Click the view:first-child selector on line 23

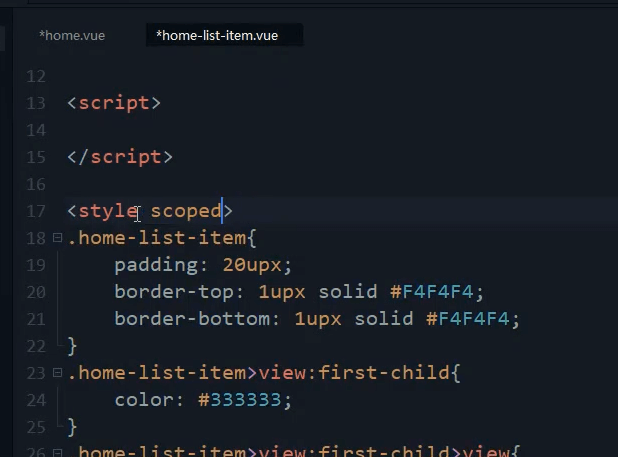[x=354, y=373]
